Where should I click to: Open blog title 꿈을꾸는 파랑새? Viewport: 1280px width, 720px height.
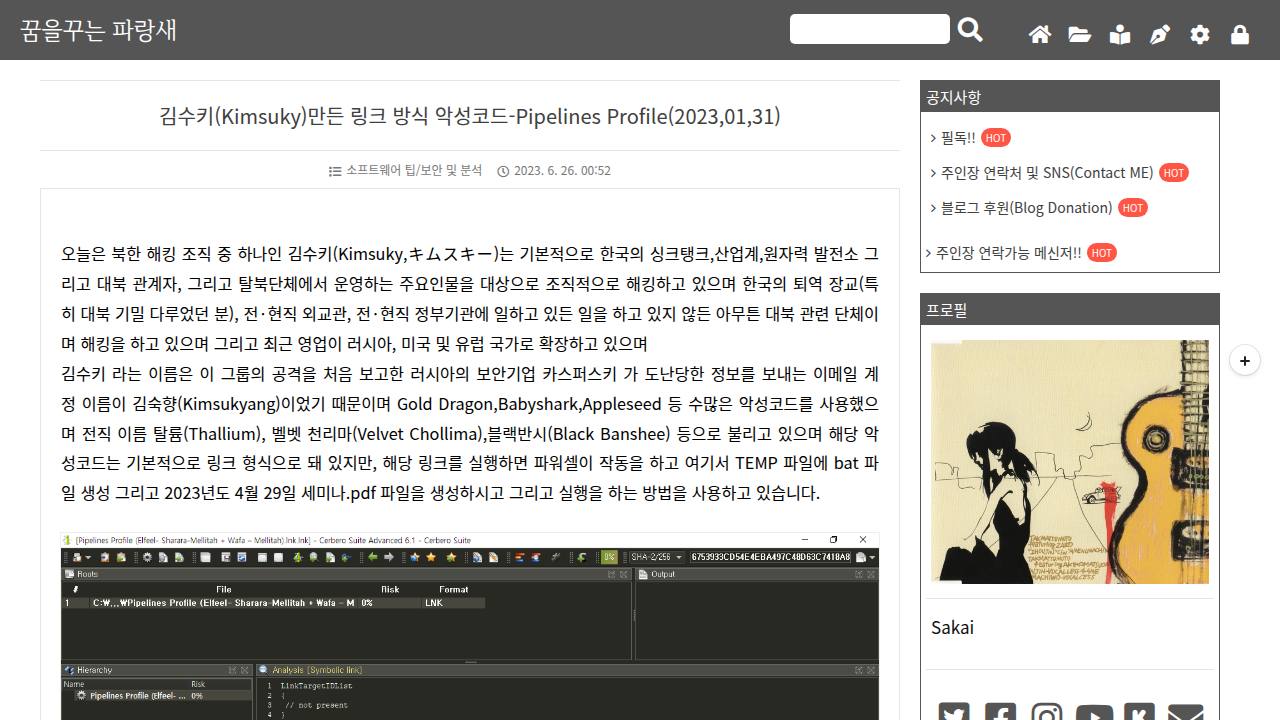(x=98, y=30)
